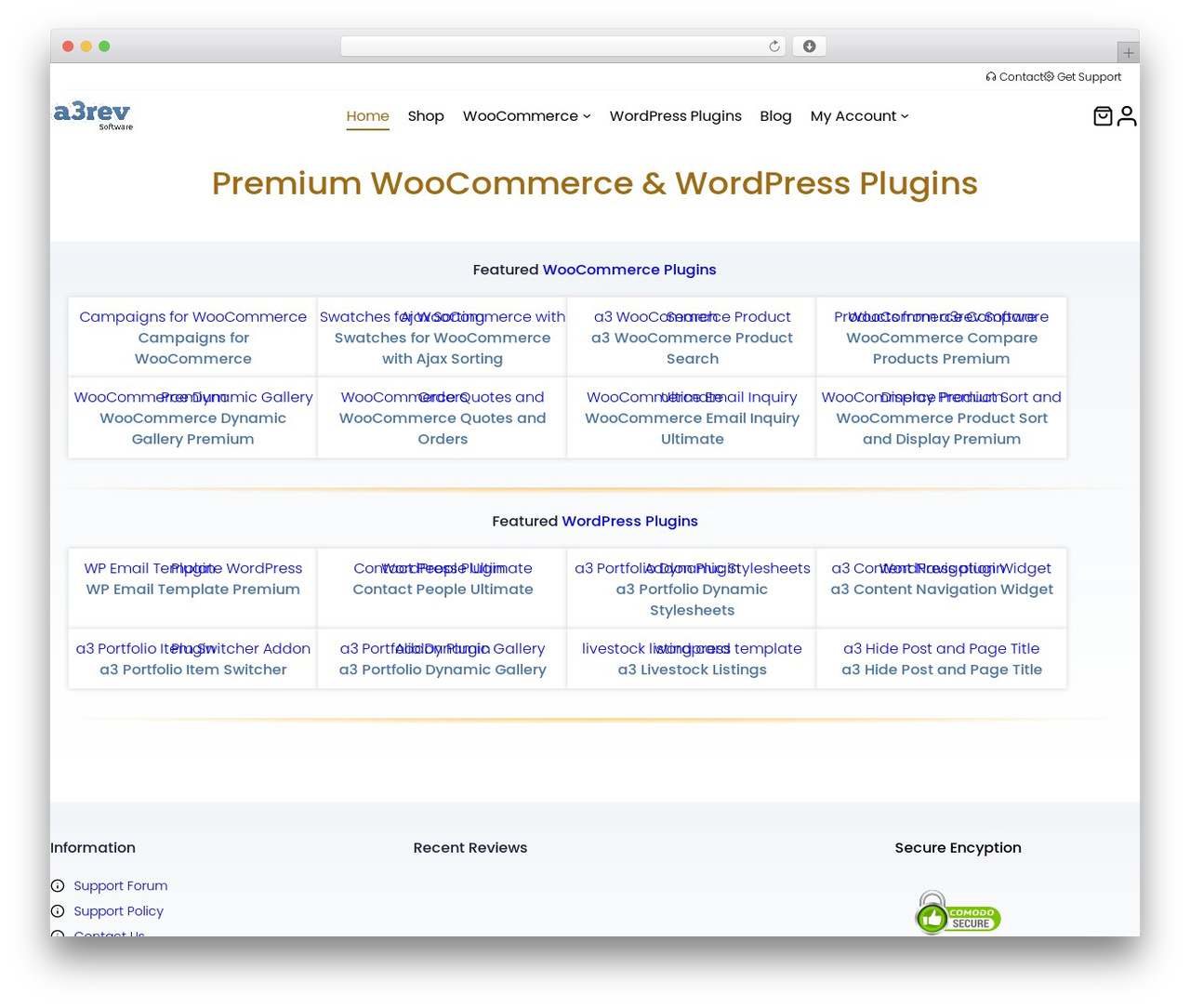The image size is (1190, 1008).
Task: Open the Blog menu item
Action: point(775,116)
